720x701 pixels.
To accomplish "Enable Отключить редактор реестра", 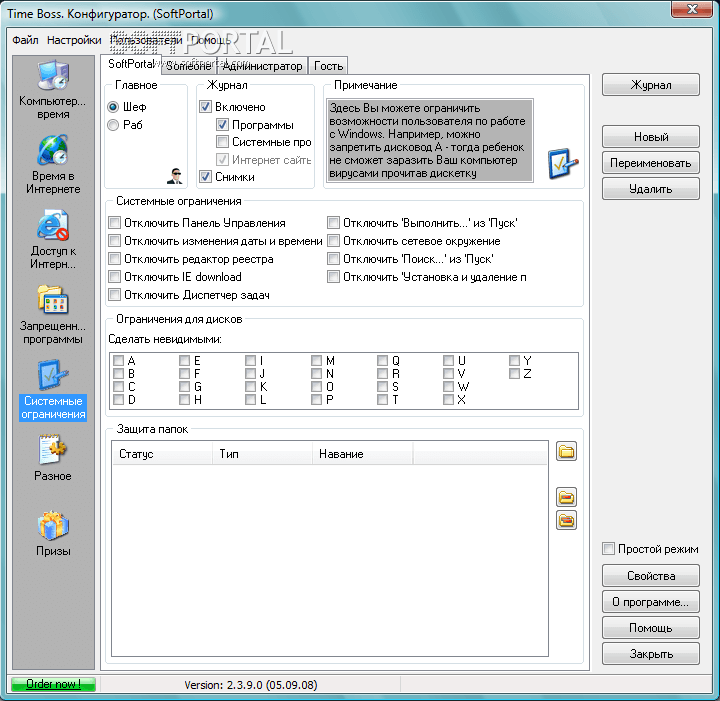I will 114,259.
